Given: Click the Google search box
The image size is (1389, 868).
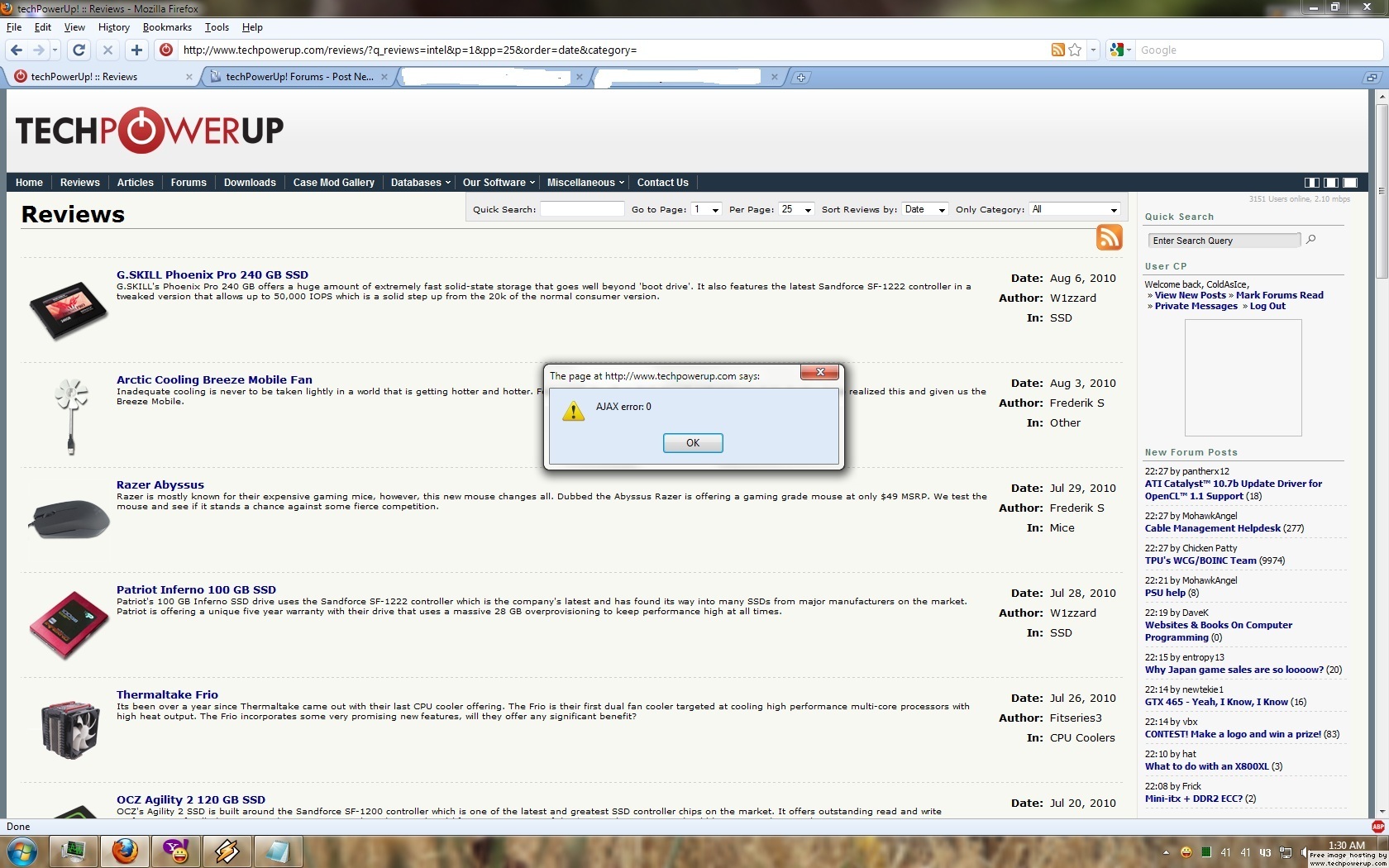Looking at the screenshot, I should [x=1258, y=50].
